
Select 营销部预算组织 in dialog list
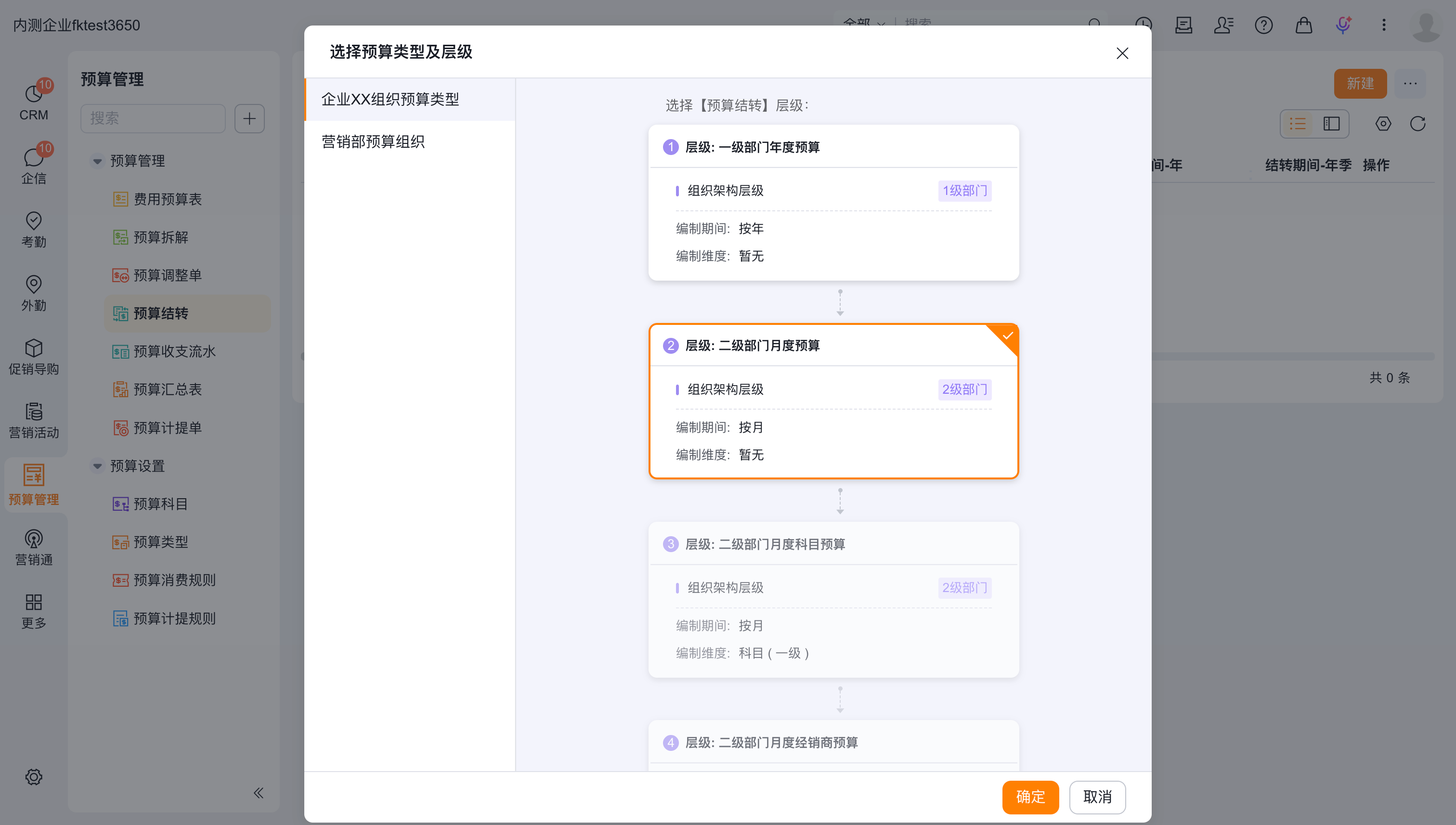410,142
